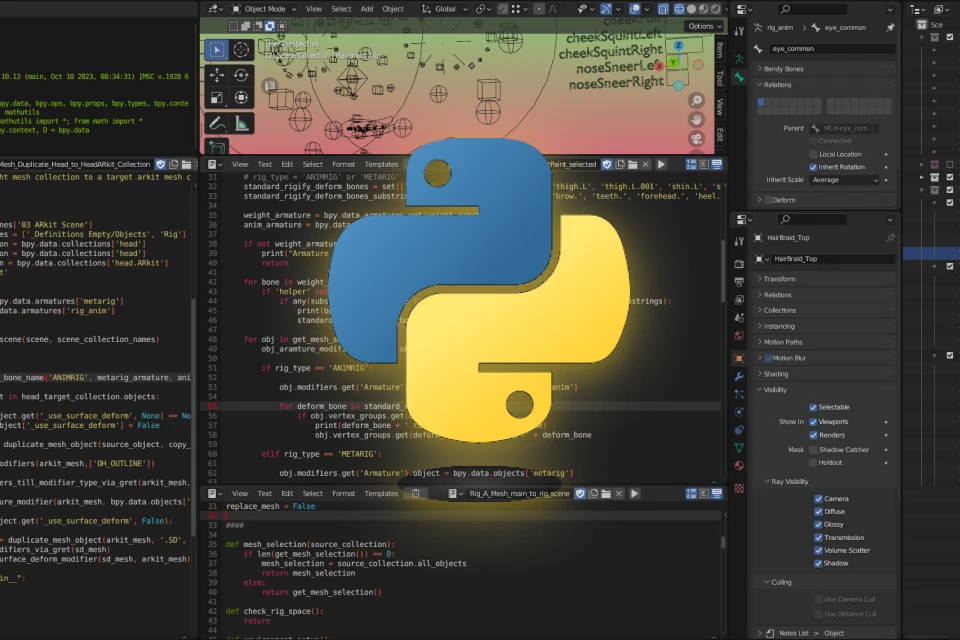This screenshot has width=960, height=640.
Task: Run script in upper text editor
Action: click(661, 164)
